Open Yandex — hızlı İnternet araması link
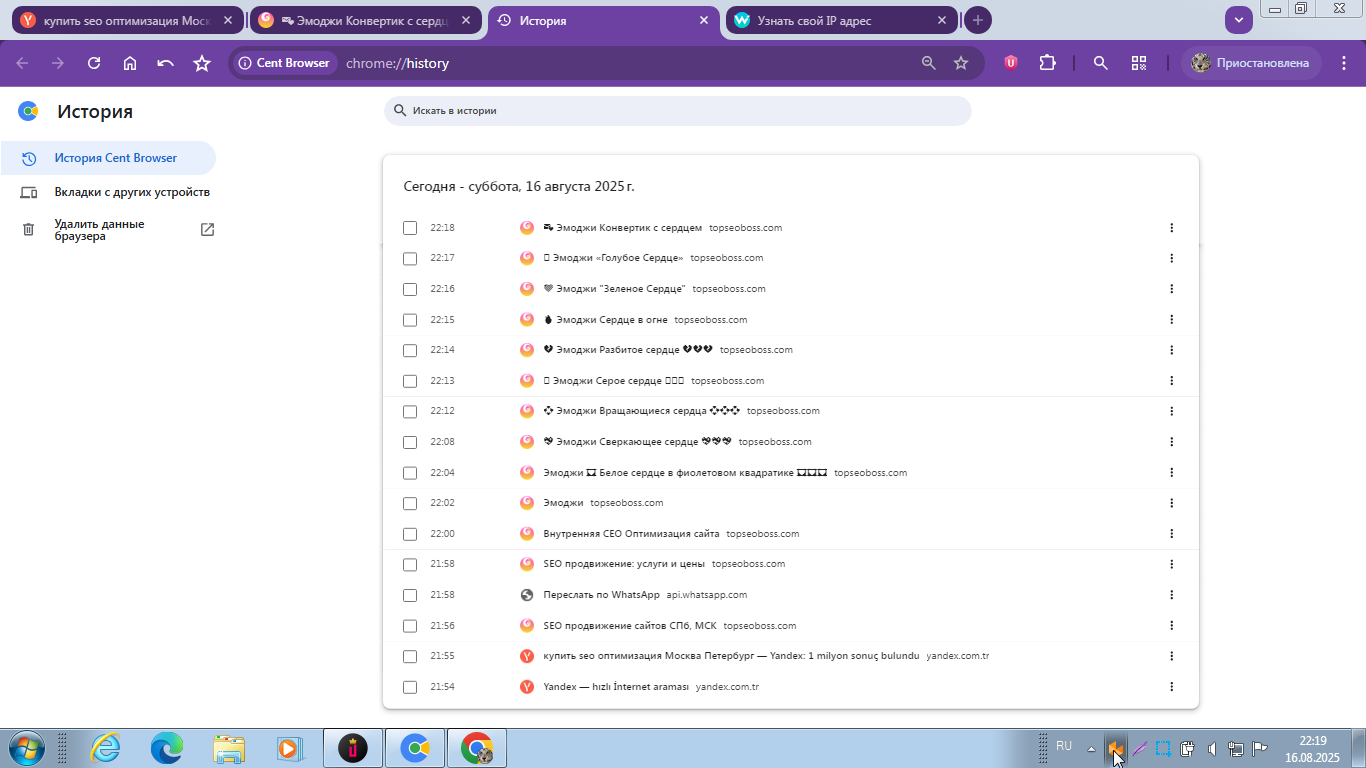The image size is (1366, 768). point(616,687)
